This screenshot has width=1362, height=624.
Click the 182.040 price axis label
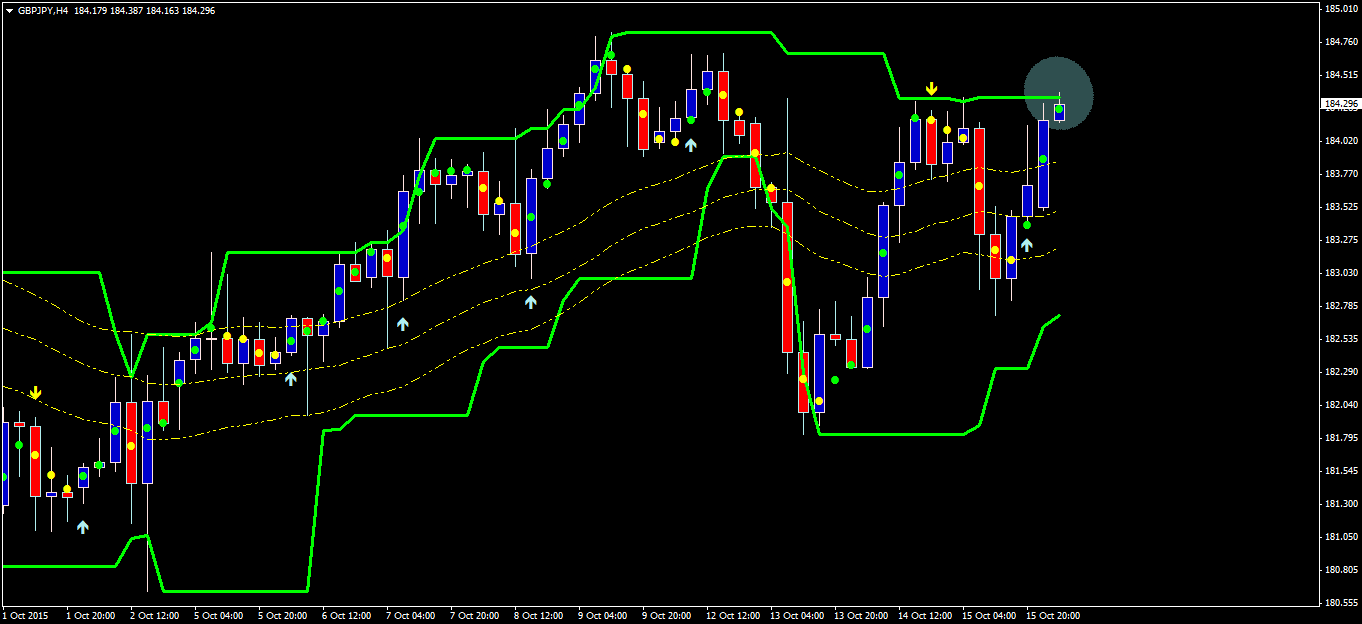1341,405
